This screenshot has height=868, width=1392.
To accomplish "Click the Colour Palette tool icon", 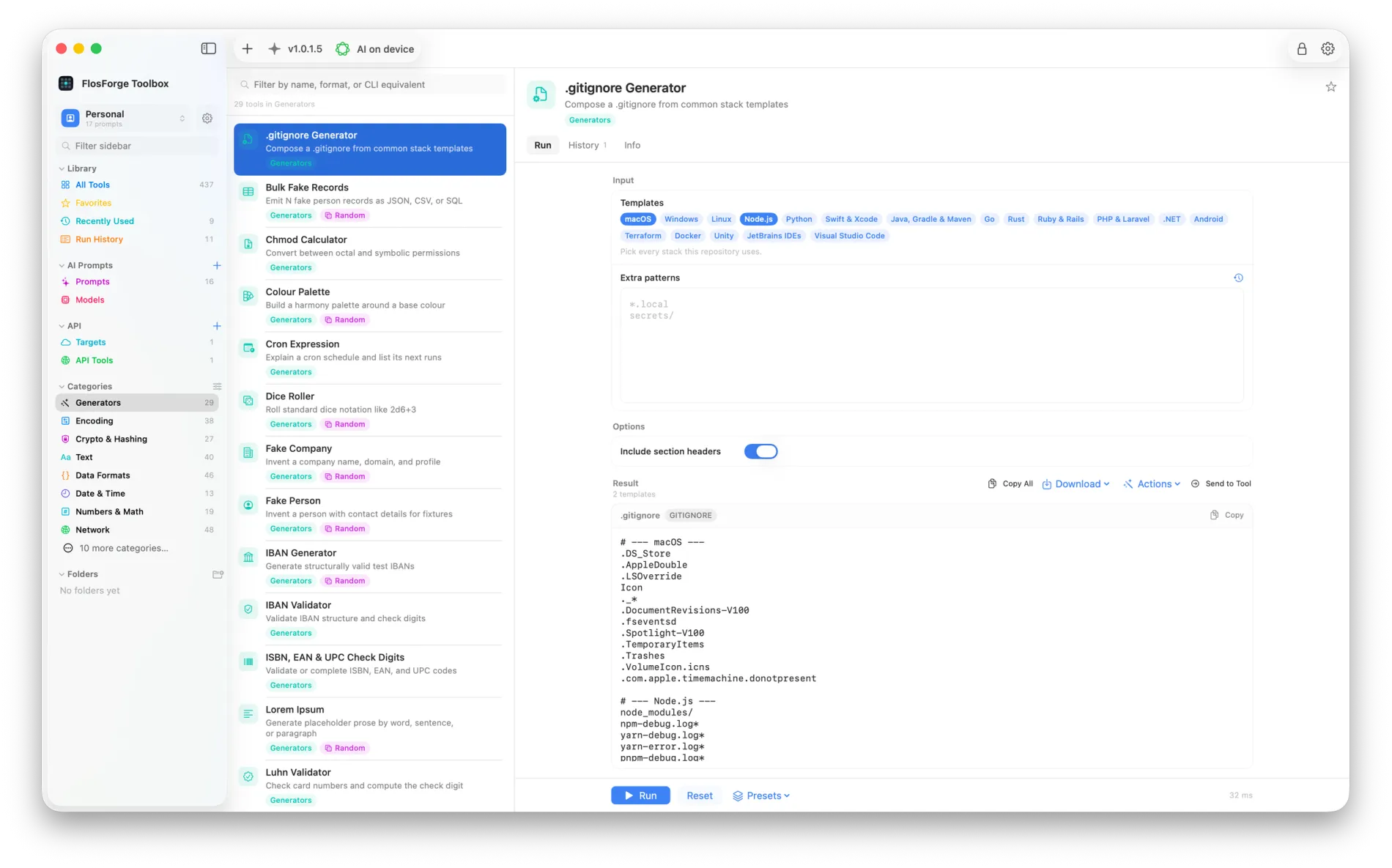I will [x=248, y=296].
